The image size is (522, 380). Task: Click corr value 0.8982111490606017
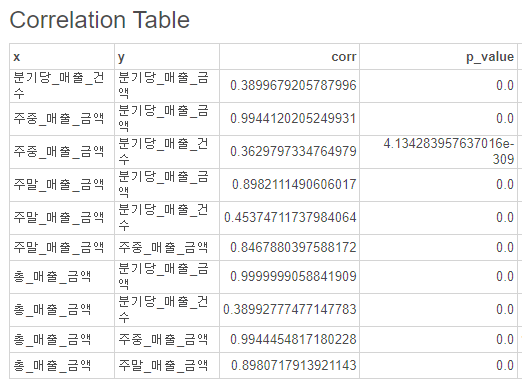294,184
